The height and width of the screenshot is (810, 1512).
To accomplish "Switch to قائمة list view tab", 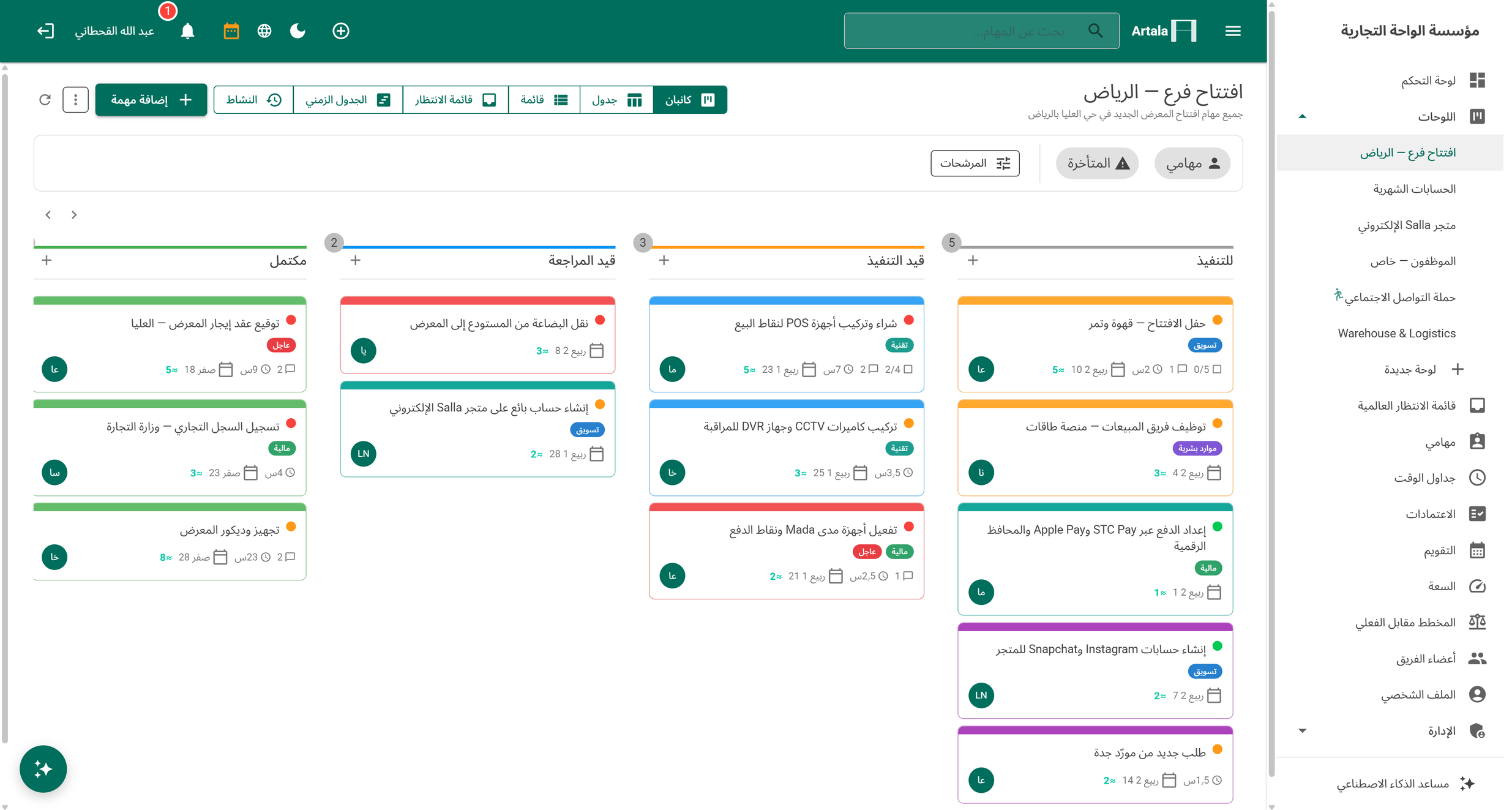I will pos(544,100).
